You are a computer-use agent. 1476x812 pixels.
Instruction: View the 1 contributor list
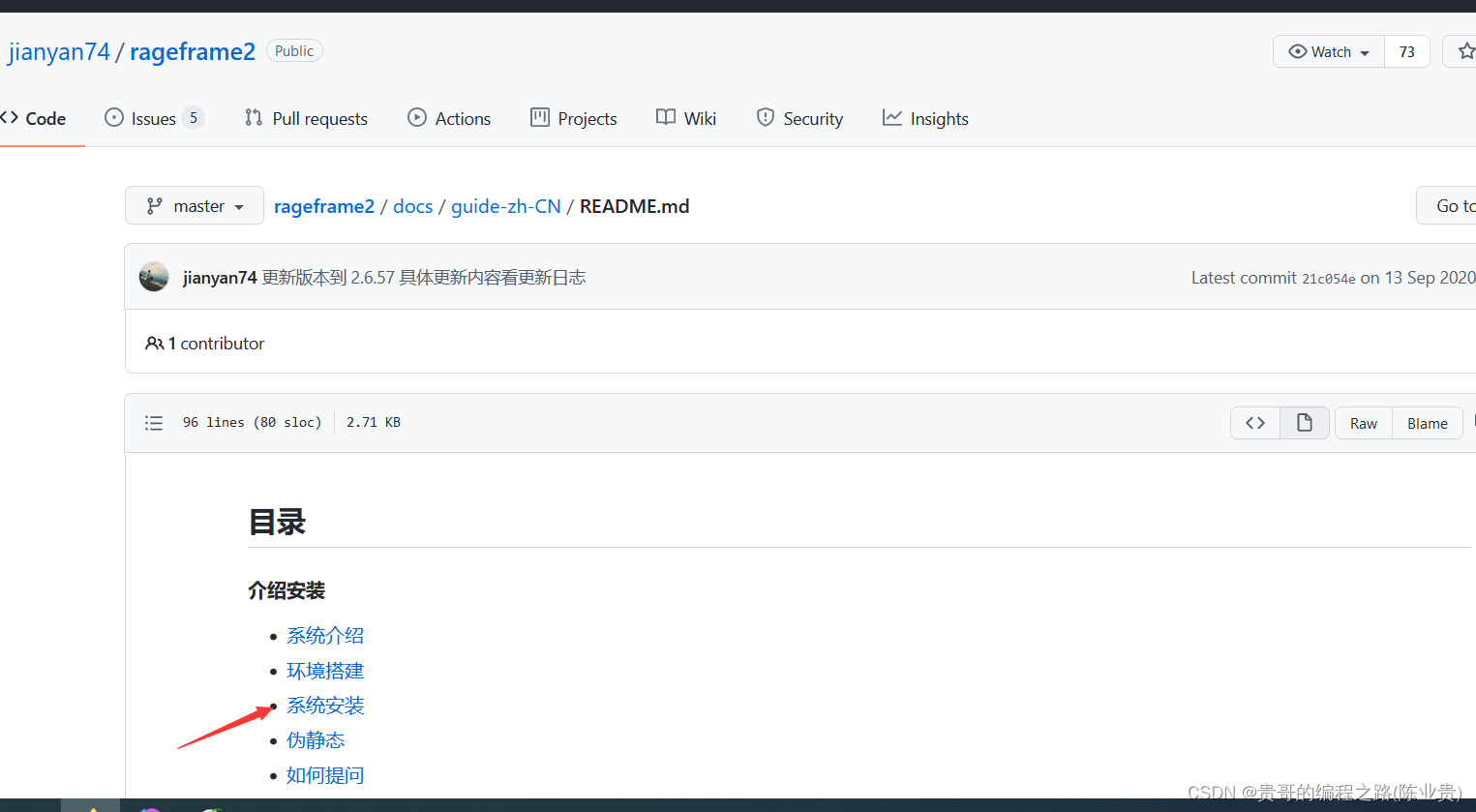(x=204, y=344)
